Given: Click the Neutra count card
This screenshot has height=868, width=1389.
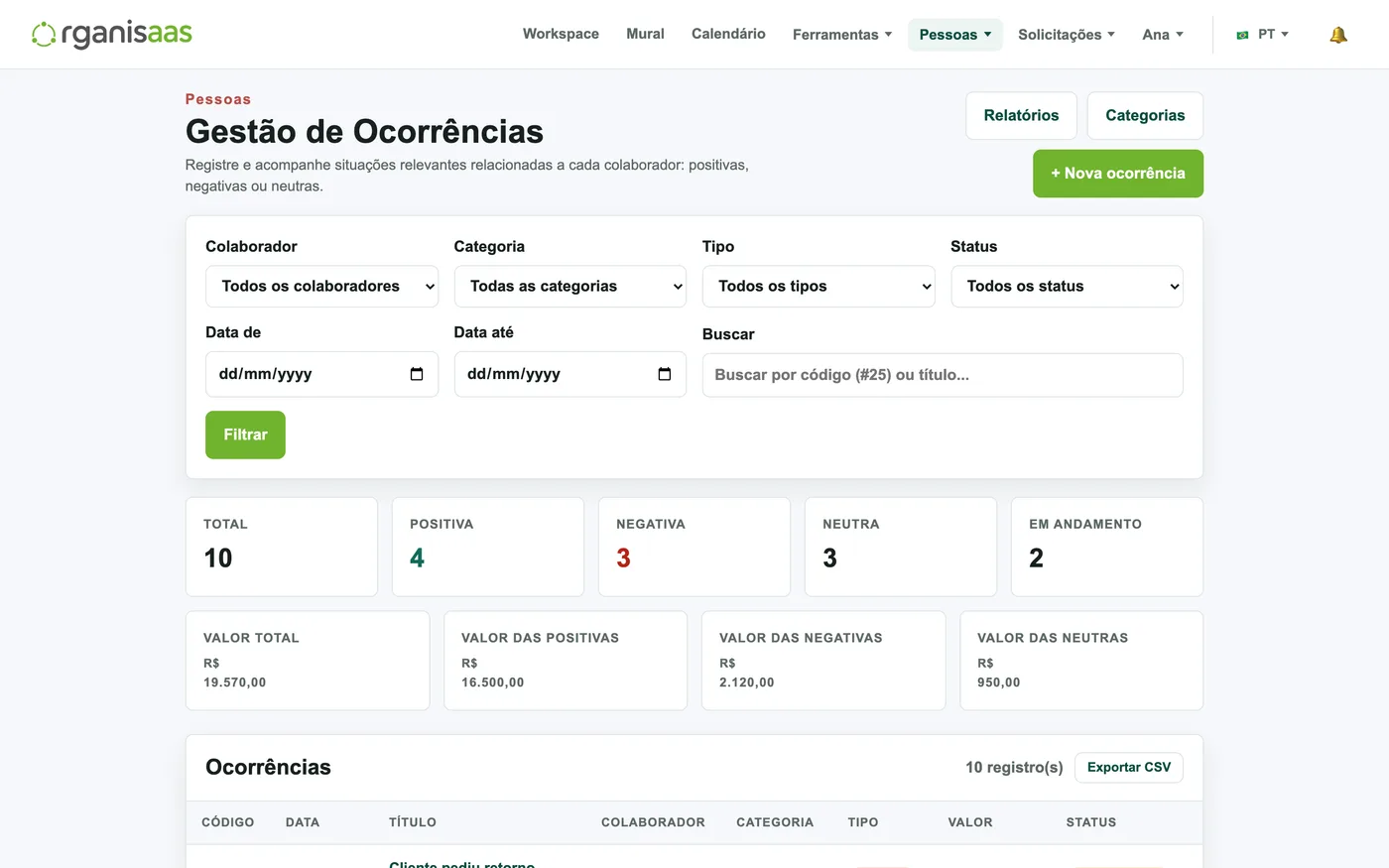Looking at the screenshot, I should tap(901, 547).
